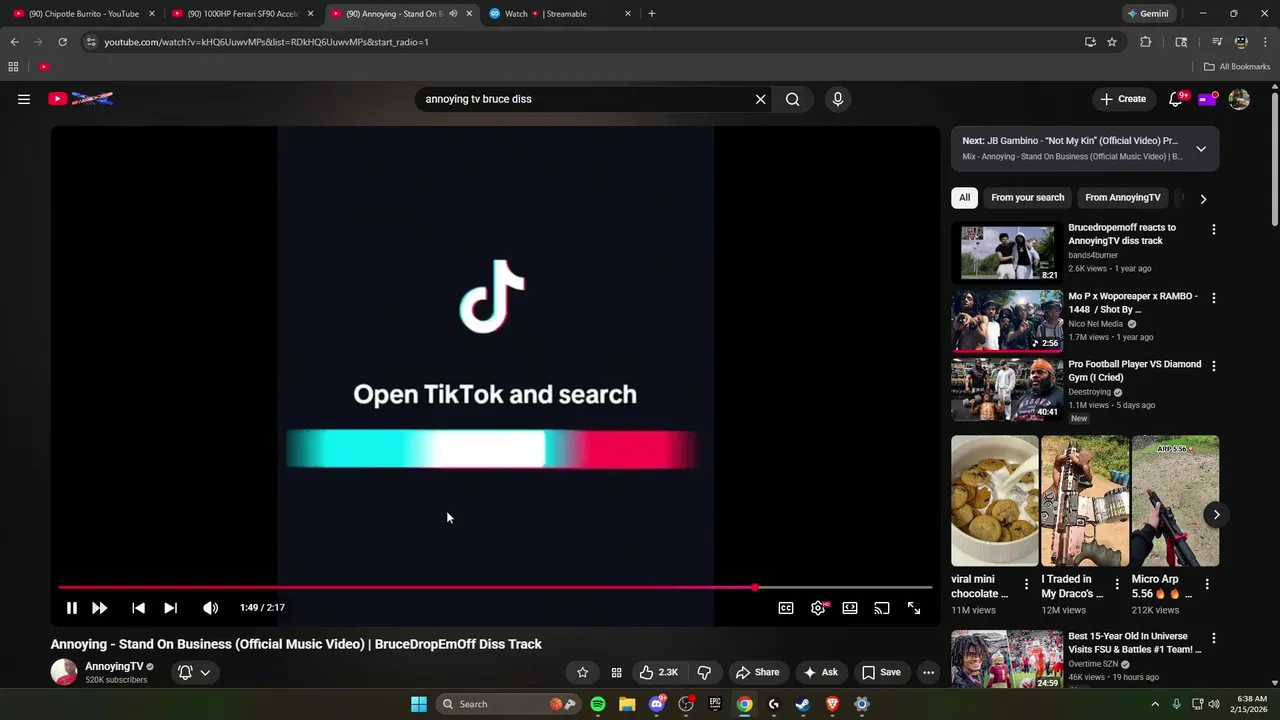Open the AnnoyingTV channel name link
Image resolution: width=1280 pixels, height=720 pixels.
point(114,666)
